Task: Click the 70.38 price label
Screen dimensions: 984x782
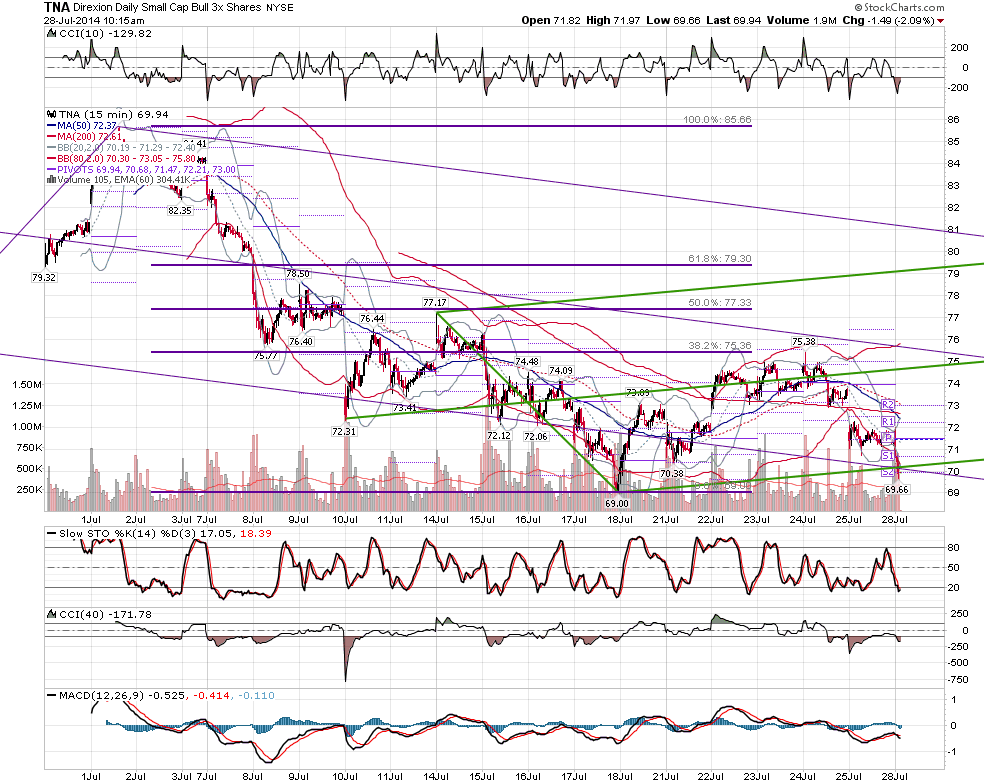Action: [x=671, y=474]
